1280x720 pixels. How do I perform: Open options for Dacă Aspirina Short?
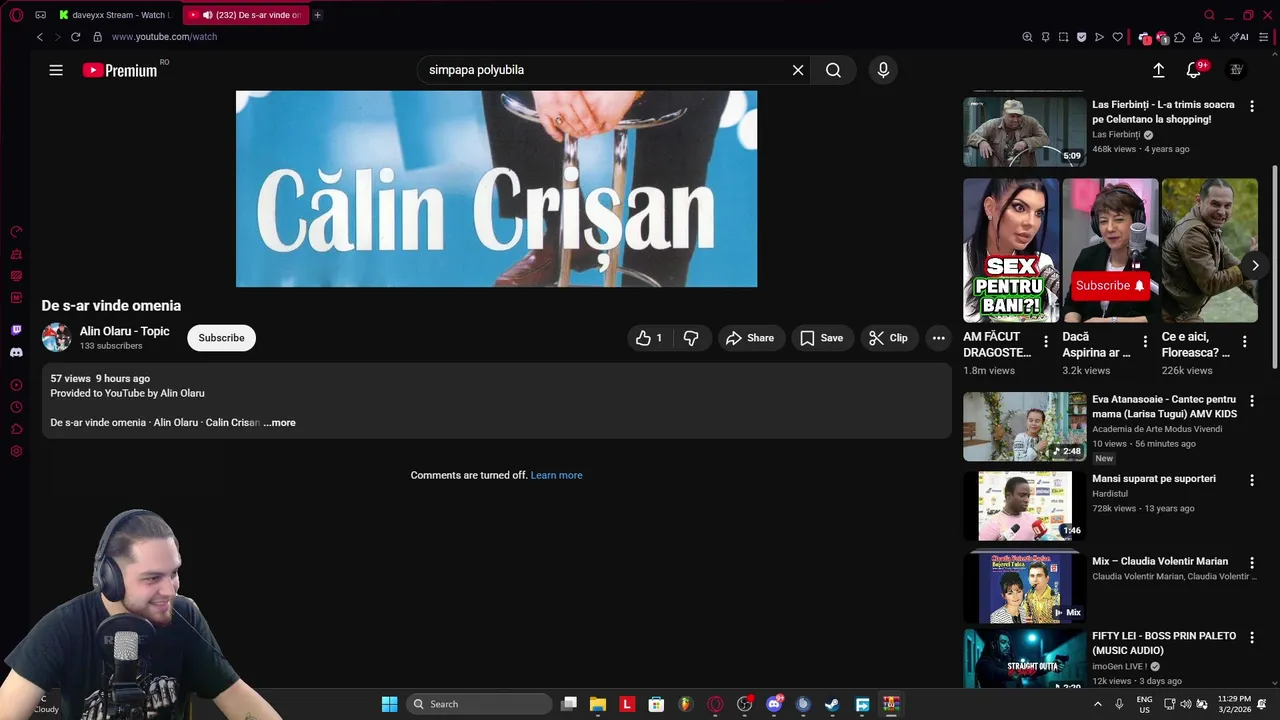pyautogui.click(x=1145, y=342)
